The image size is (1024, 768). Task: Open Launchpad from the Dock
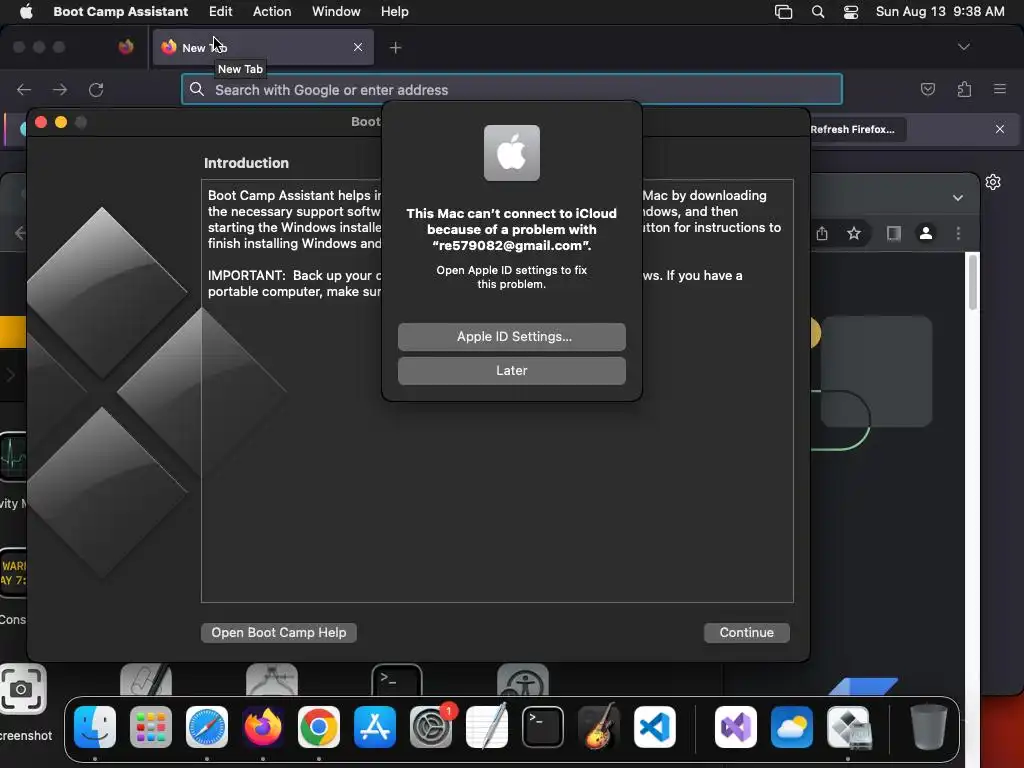click(x=151, y=727)
